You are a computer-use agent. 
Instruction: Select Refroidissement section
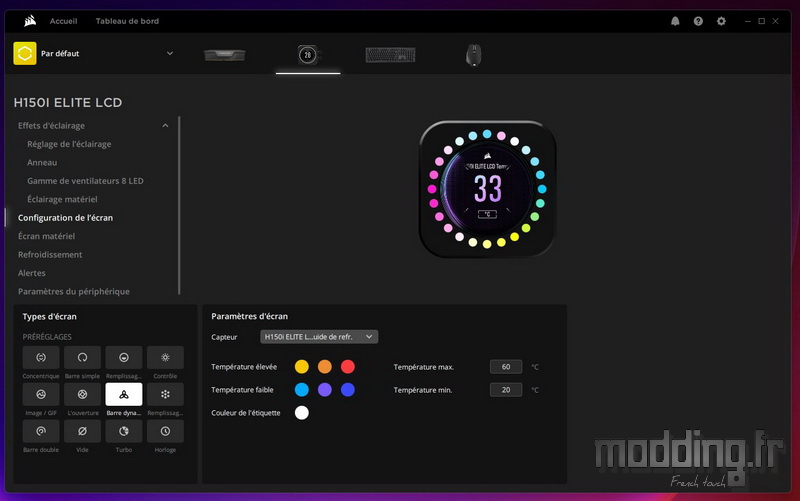pos(50,254)
